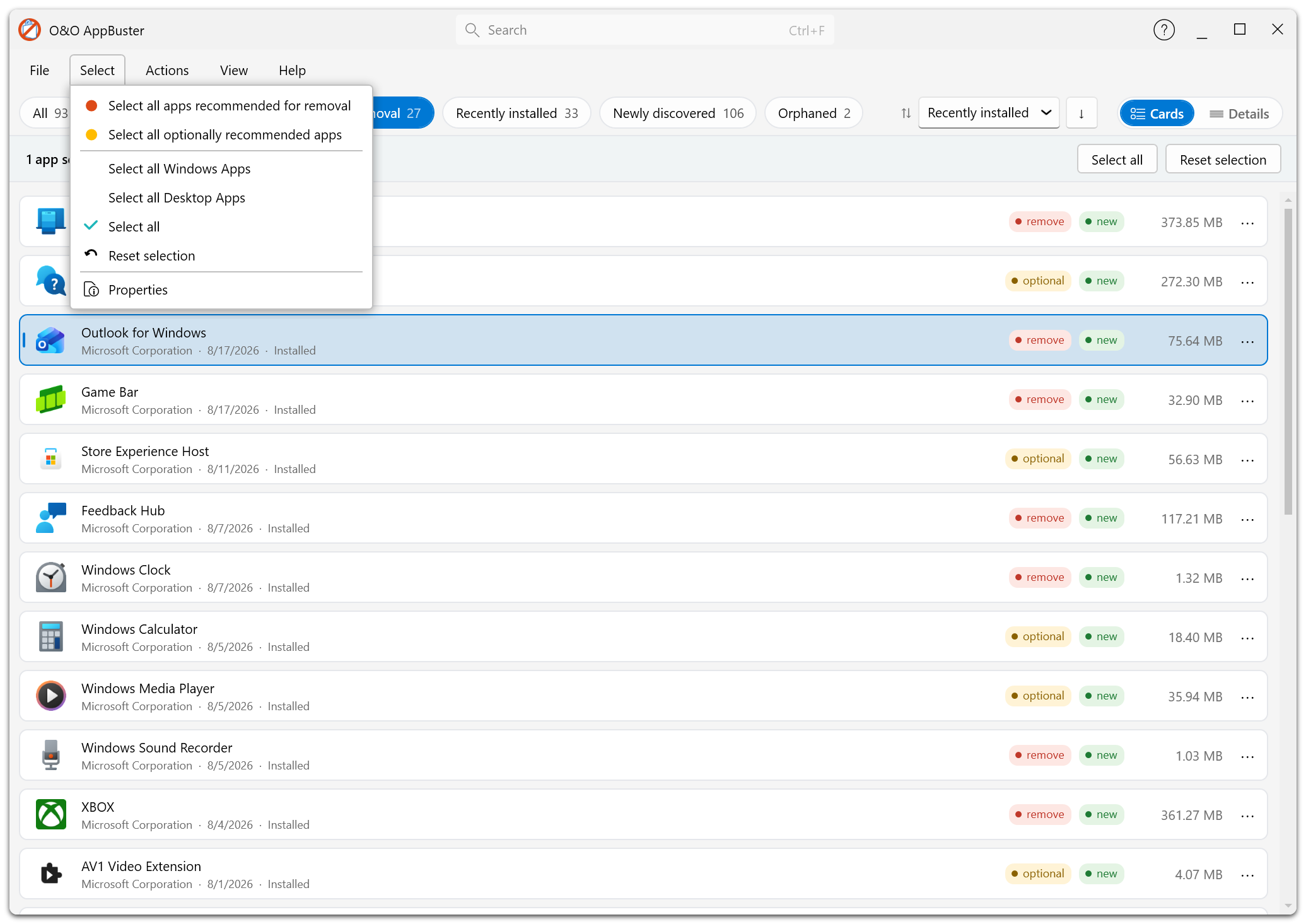This screenshot has height=924, width=1306.
Task: Switch to Details view
Action: [x=1239, y=114]
